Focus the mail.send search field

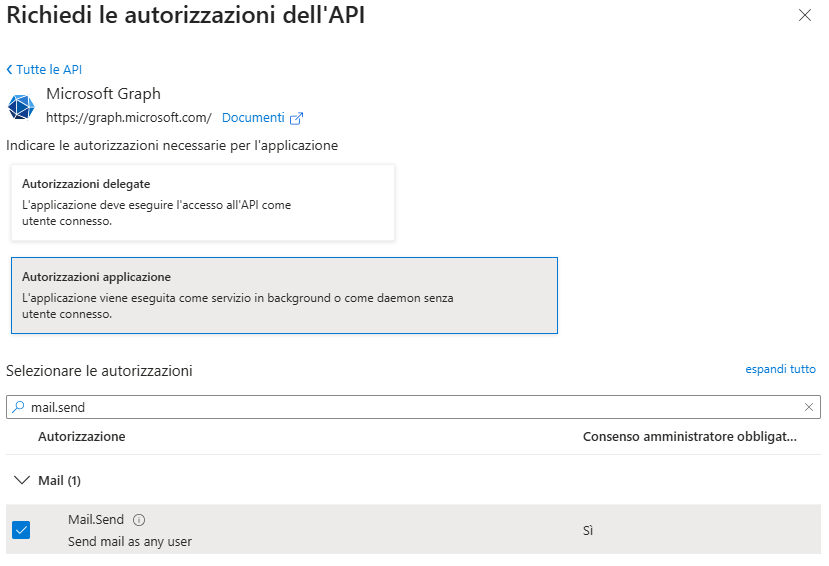[400, 407]
